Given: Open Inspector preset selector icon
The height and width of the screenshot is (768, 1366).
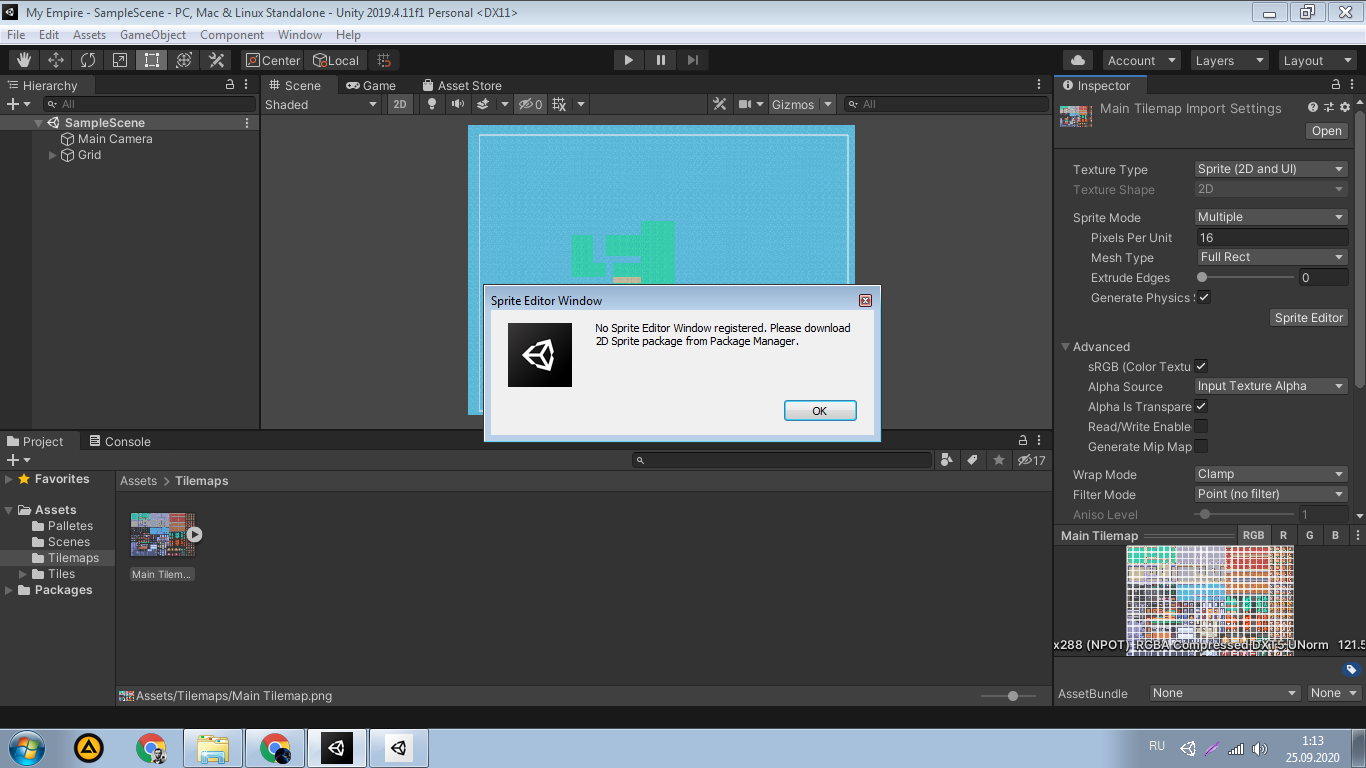Looking at the screenshot, I should tap(1329, 107).
